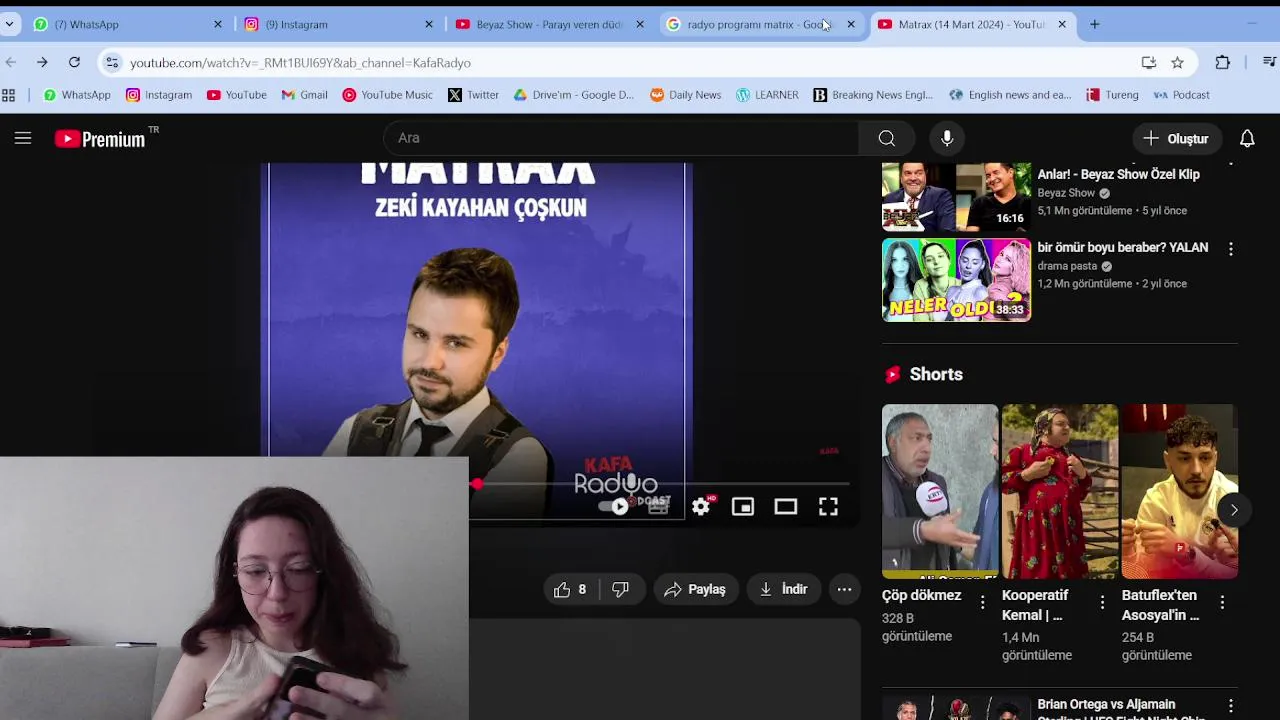Switch to the WhatsApp browser tab

[126, 24]
